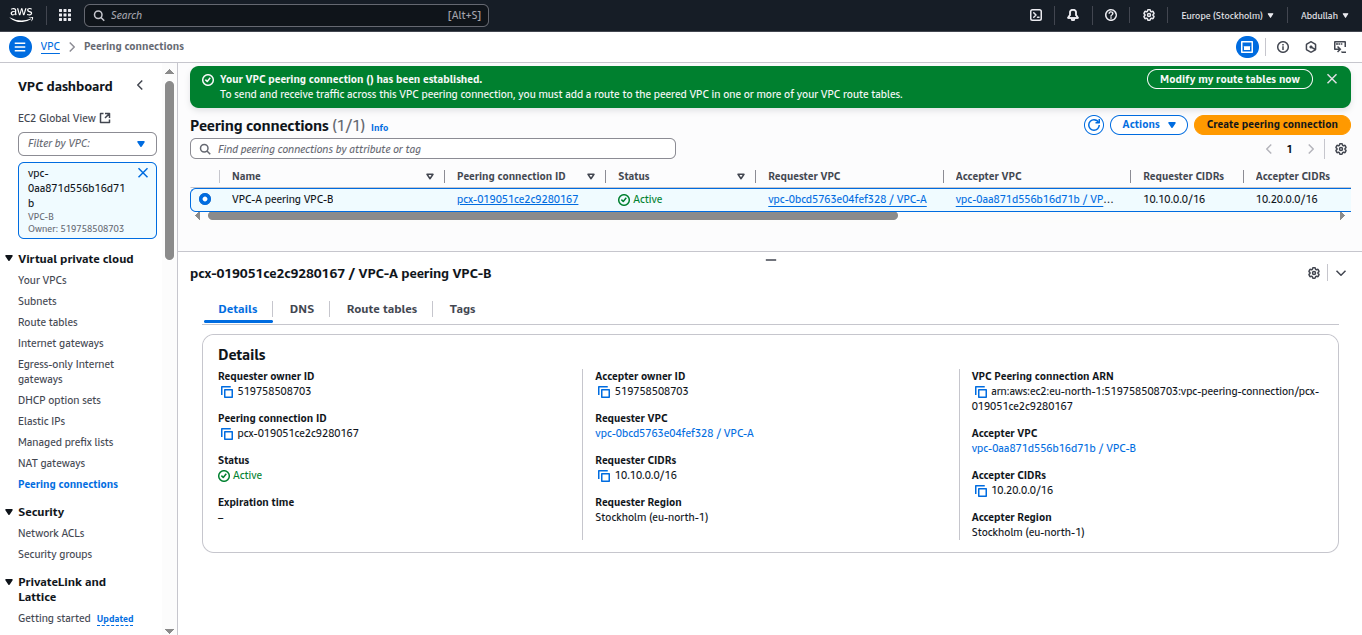The width and height of the screenshot is (1362, 635).
Task: Open Security groups in the sidebar
Action: [55, 554]
